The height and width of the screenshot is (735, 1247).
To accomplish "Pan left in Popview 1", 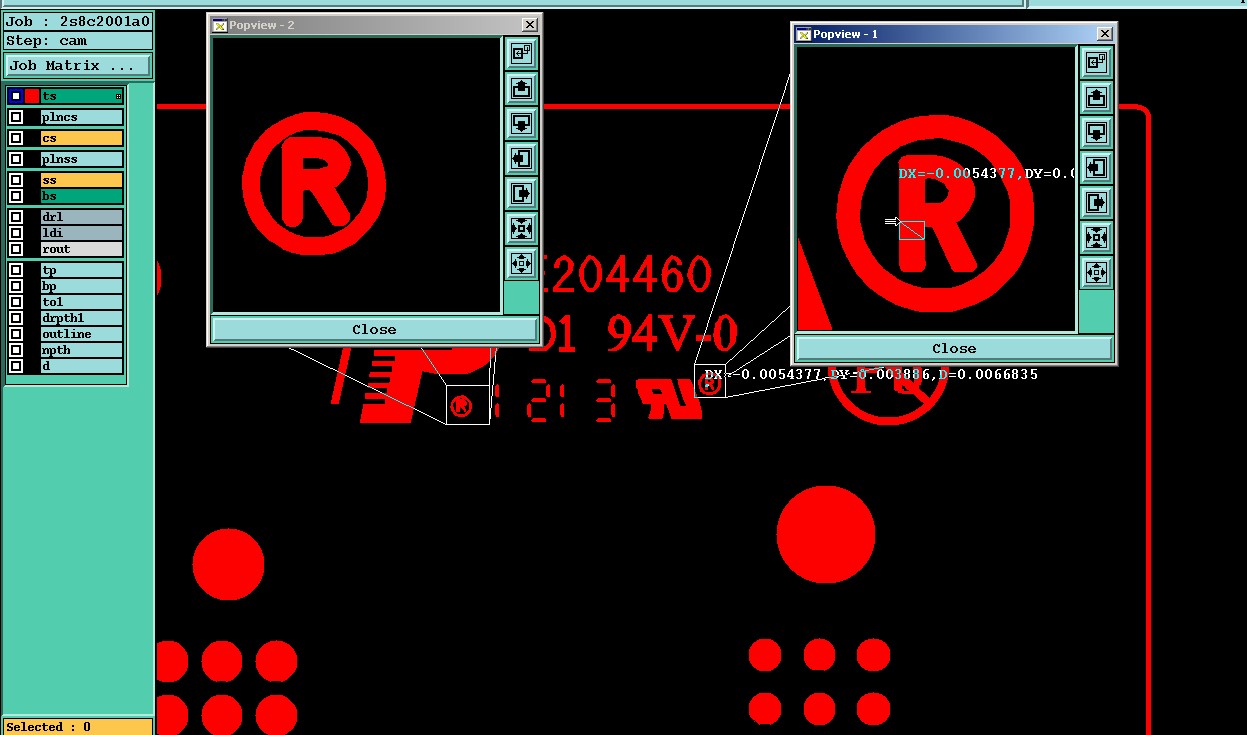I will [1096, 167].
